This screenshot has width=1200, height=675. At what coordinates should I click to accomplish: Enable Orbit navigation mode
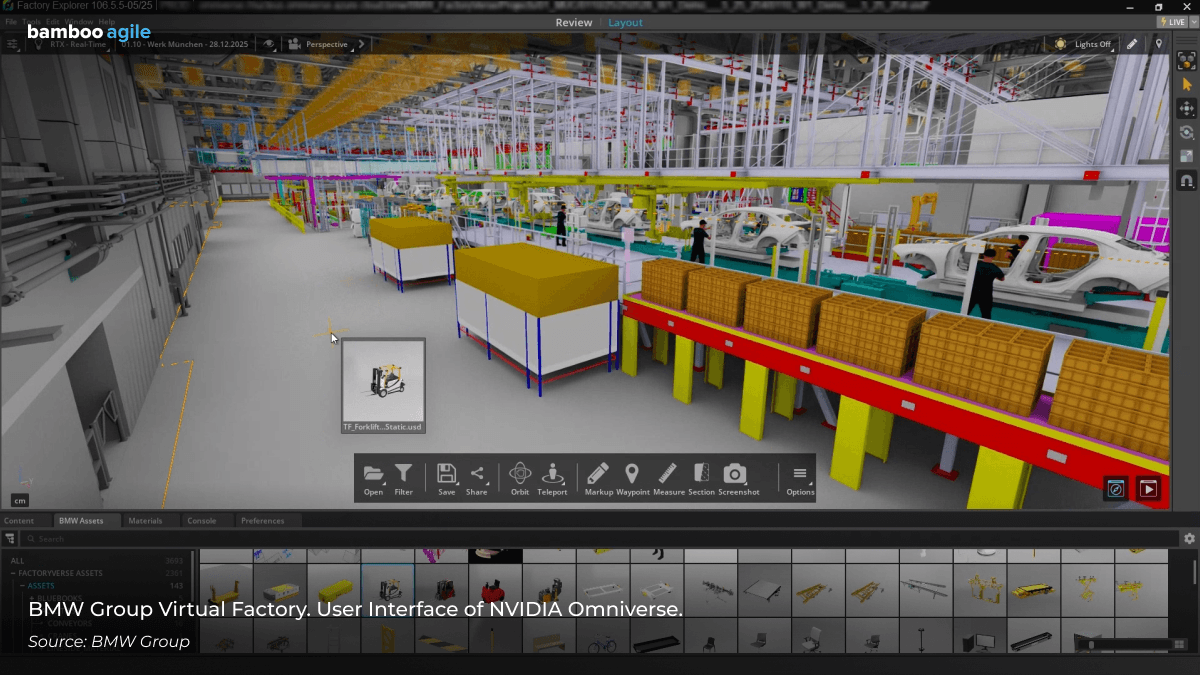(519, 475)
